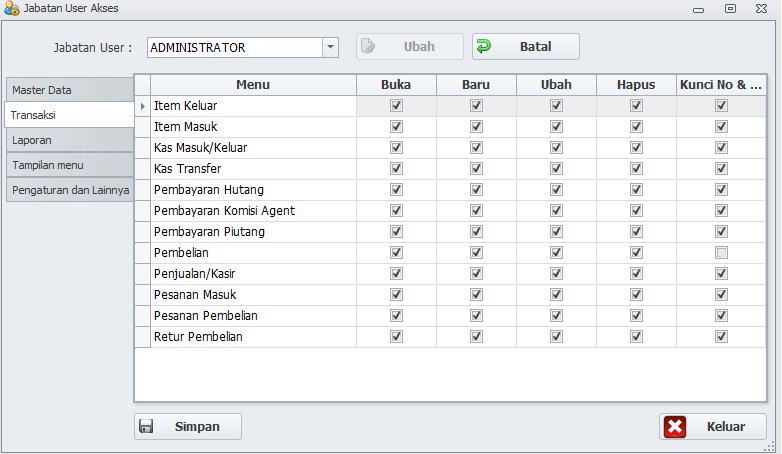Toggle Ubah checkbox for Retur Pembelian

pos(556,337)
